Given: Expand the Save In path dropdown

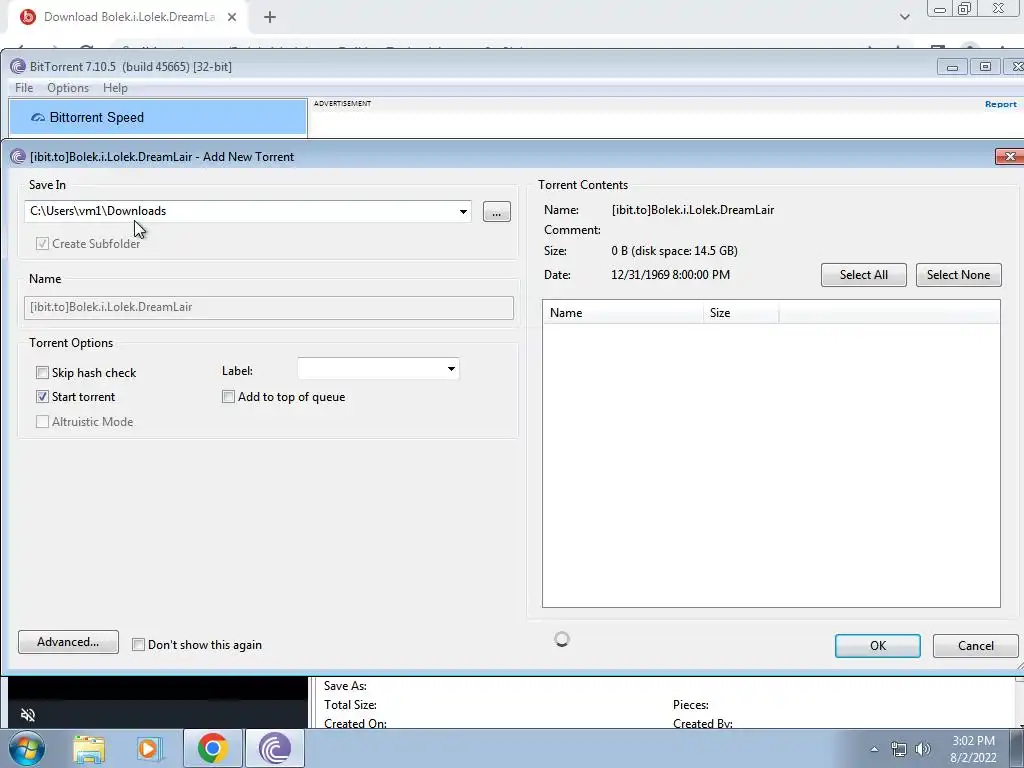Looking at the screenshot, I should (x=463, y=212).
